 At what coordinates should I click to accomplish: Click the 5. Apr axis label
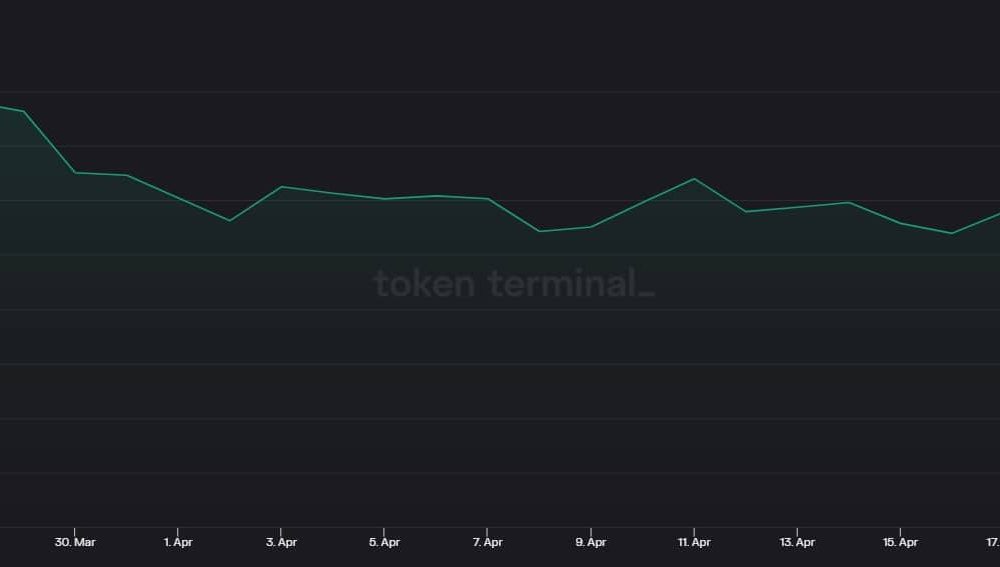pos(385,542)
